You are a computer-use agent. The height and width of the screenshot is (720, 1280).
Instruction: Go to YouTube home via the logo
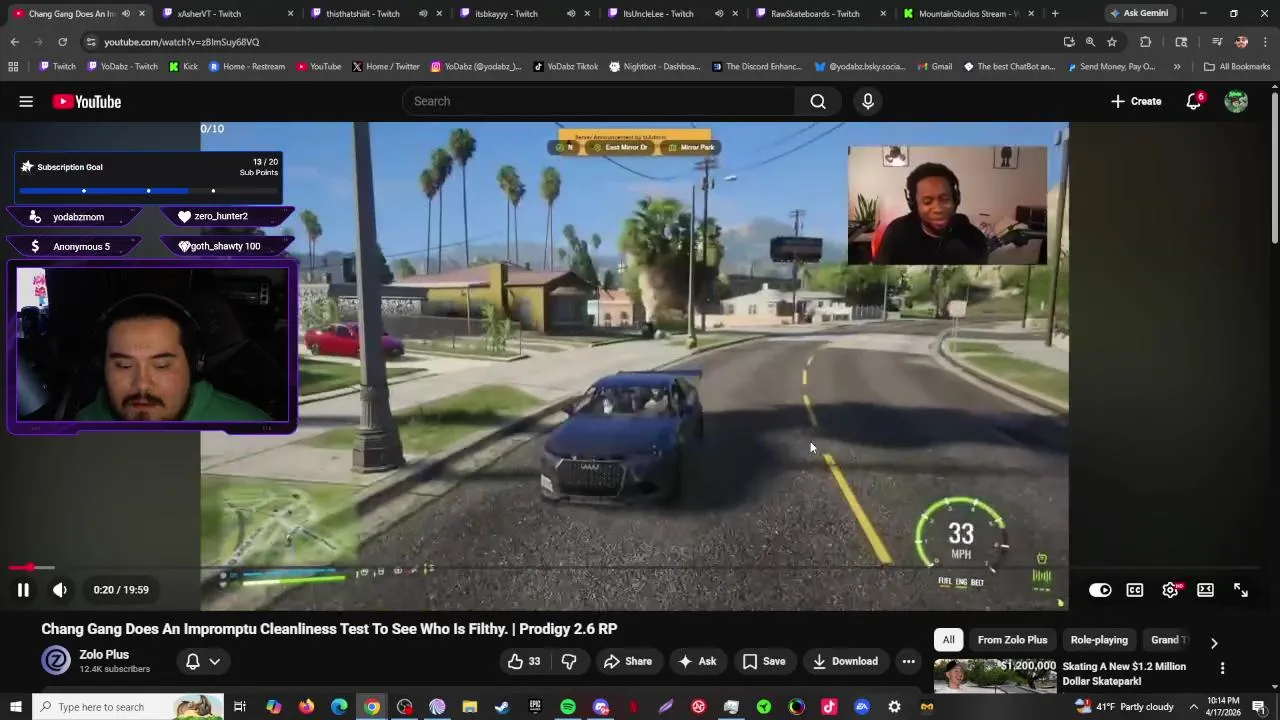coord(87,101)
